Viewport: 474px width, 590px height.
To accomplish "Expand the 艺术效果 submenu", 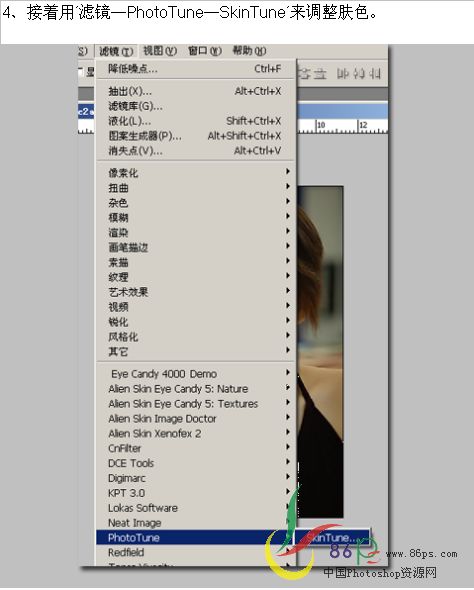I will point(196,292).
